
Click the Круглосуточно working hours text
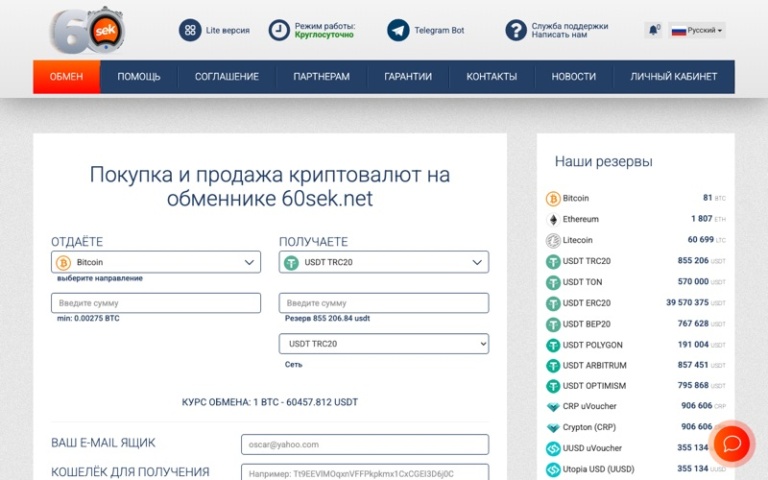point(324,35)
